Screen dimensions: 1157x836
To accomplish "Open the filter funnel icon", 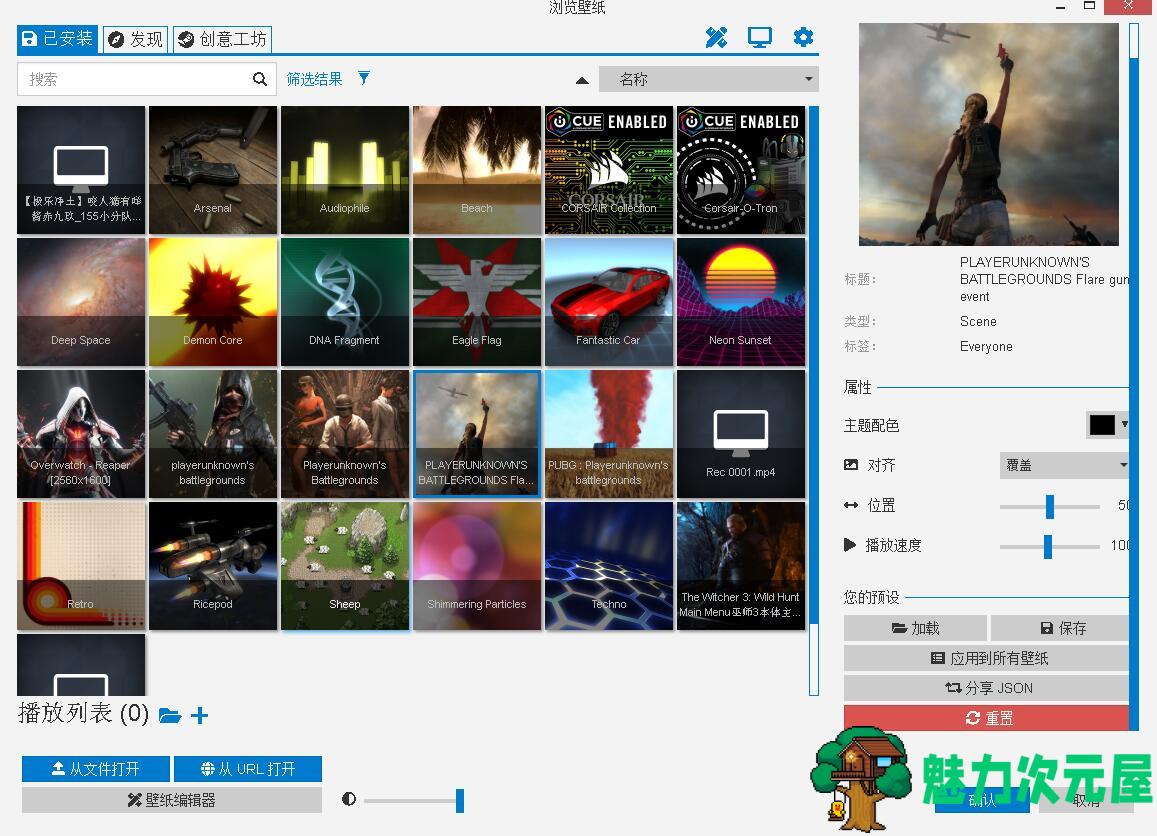I will point(364,78).
